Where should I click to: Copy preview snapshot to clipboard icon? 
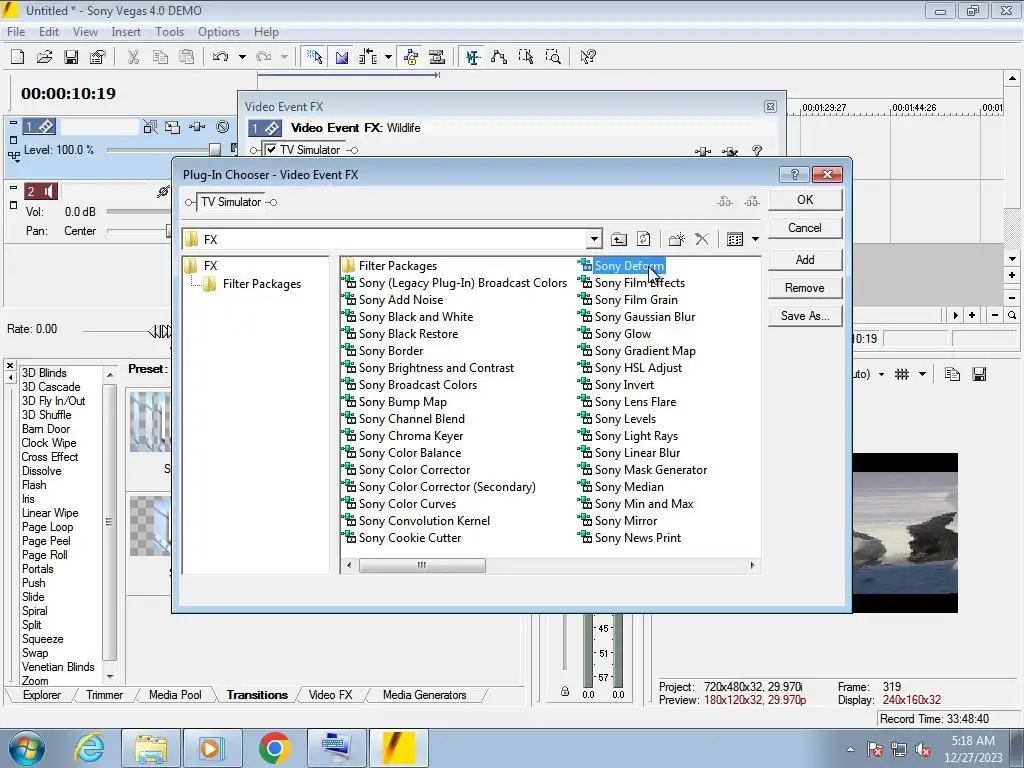(x=952, y=374)
